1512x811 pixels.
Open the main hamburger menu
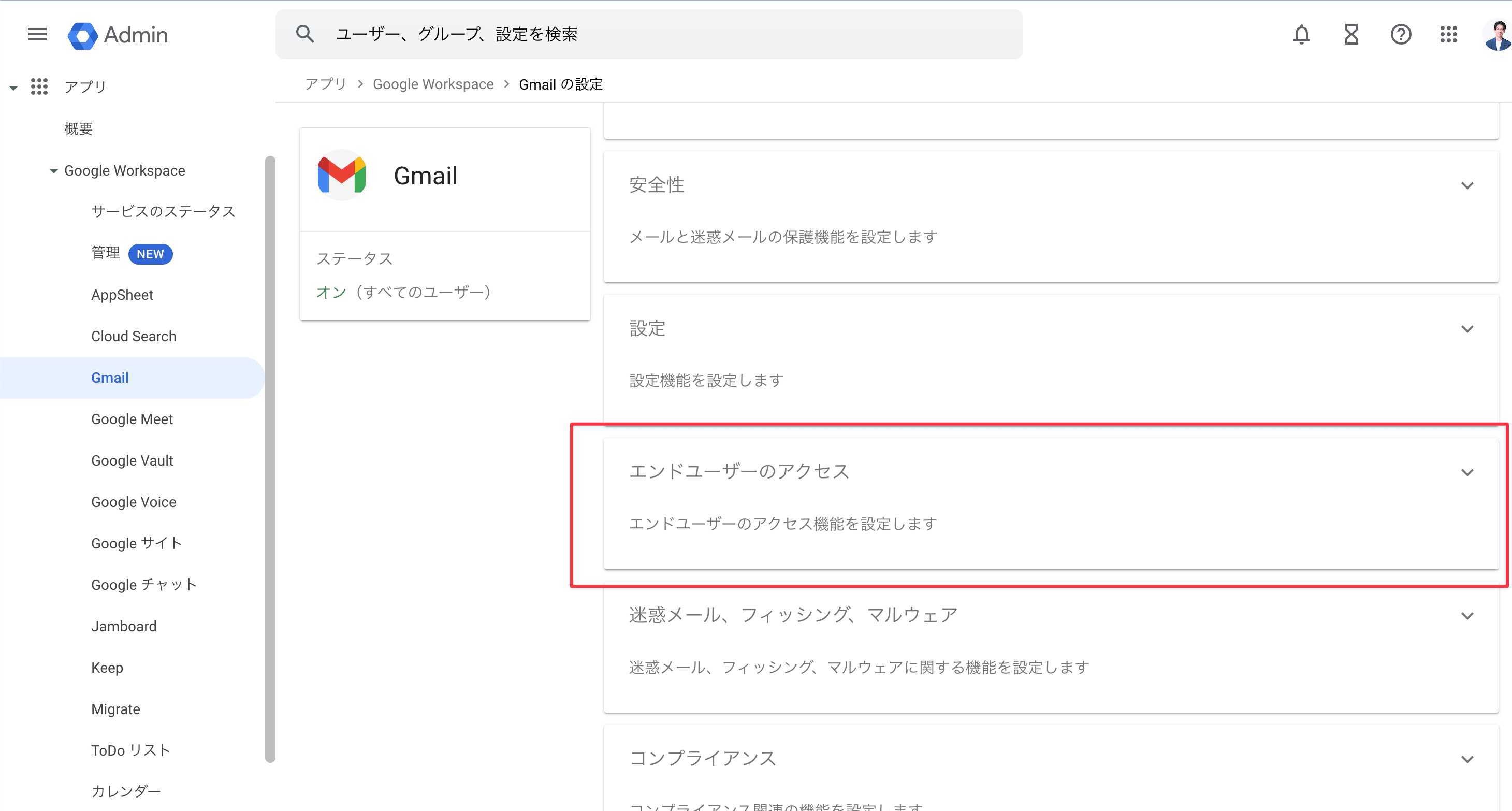(x=37, y=35)
